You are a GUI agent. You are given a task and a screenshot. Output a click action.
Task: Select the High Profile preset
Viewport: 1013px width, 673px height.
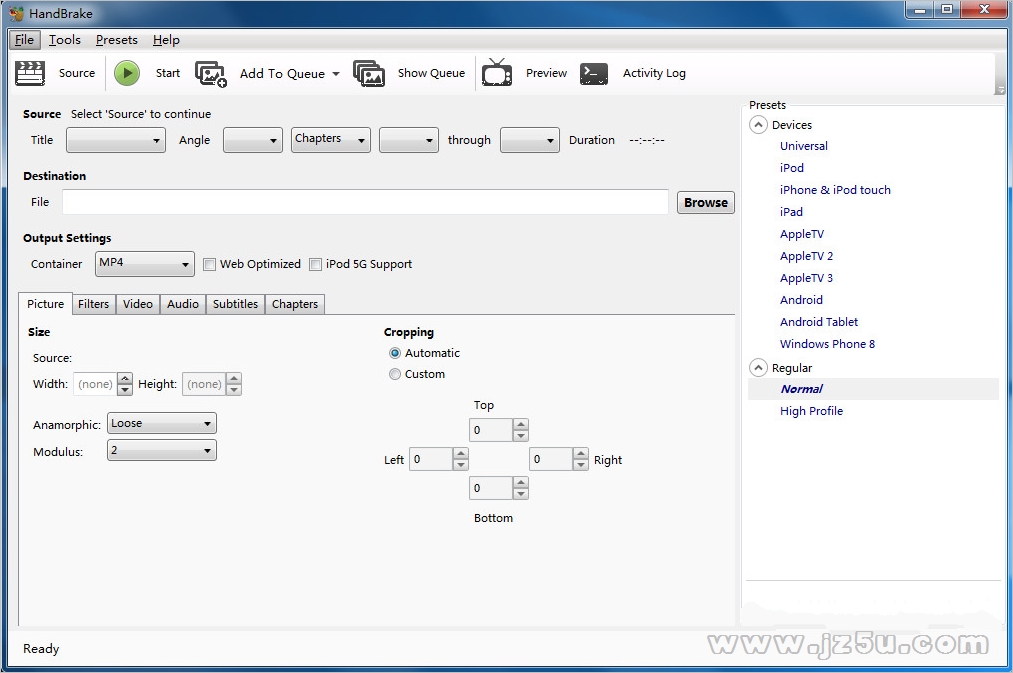point(811,411)
